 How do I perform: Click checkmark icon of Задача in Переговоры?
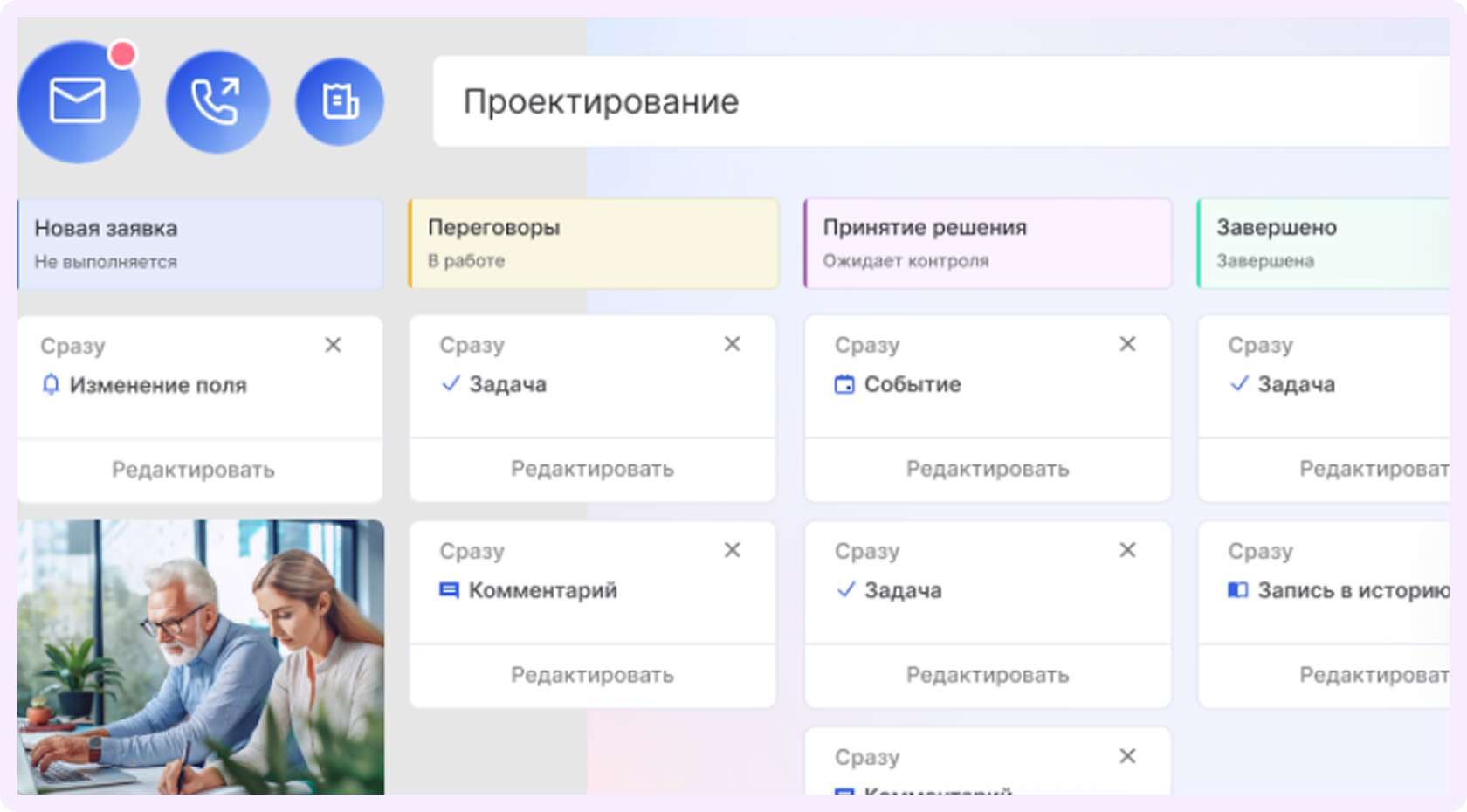pyautogui.click(x=451, y=383)
